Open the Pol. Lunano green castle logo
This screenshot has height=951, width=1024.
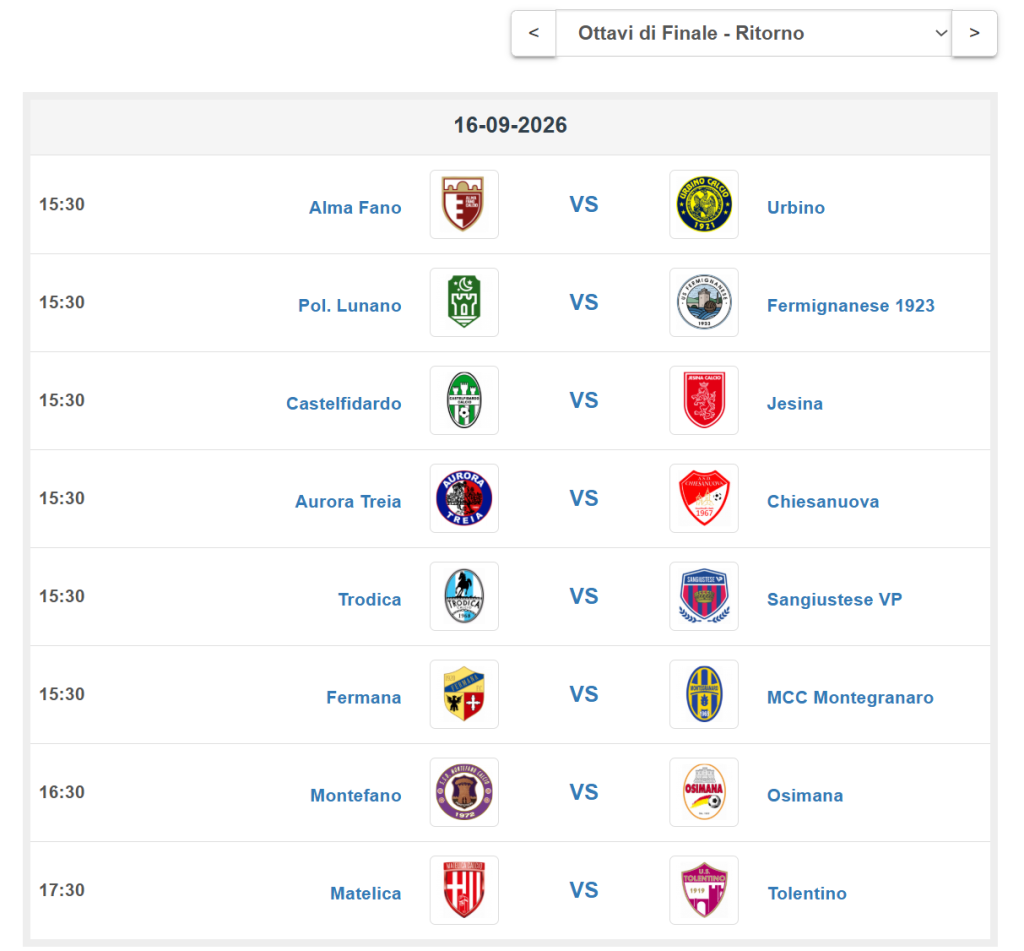[464, 302]
